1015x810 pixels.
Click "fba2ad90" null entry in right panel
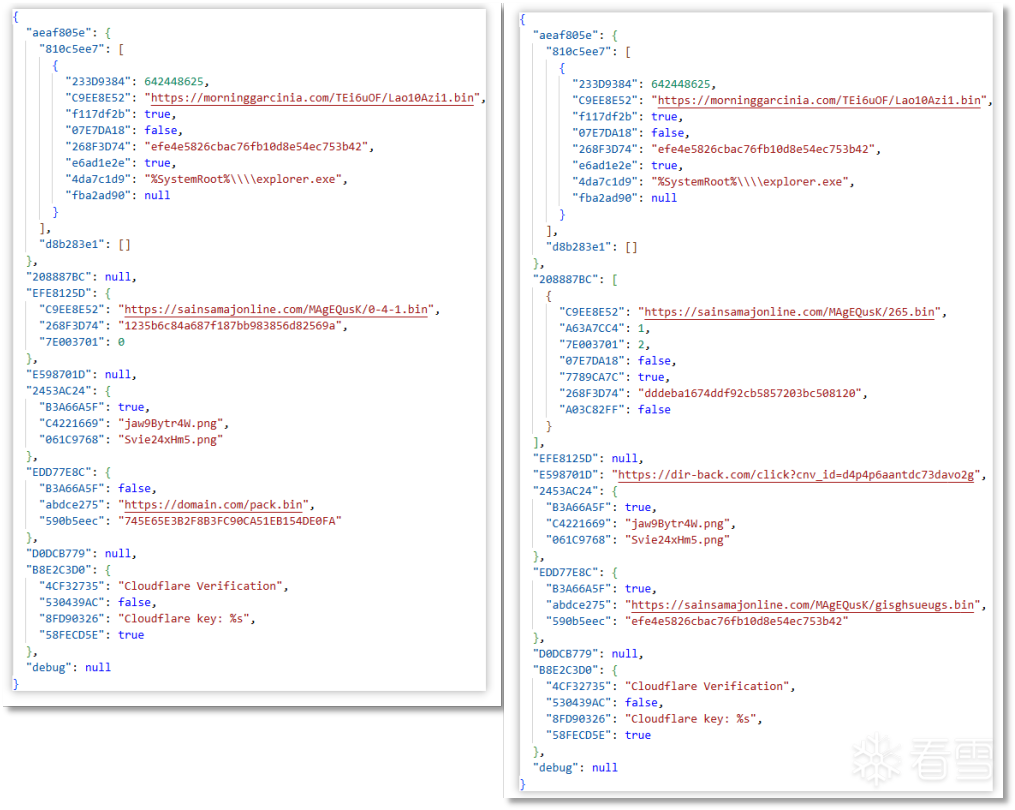click(625, 198)
